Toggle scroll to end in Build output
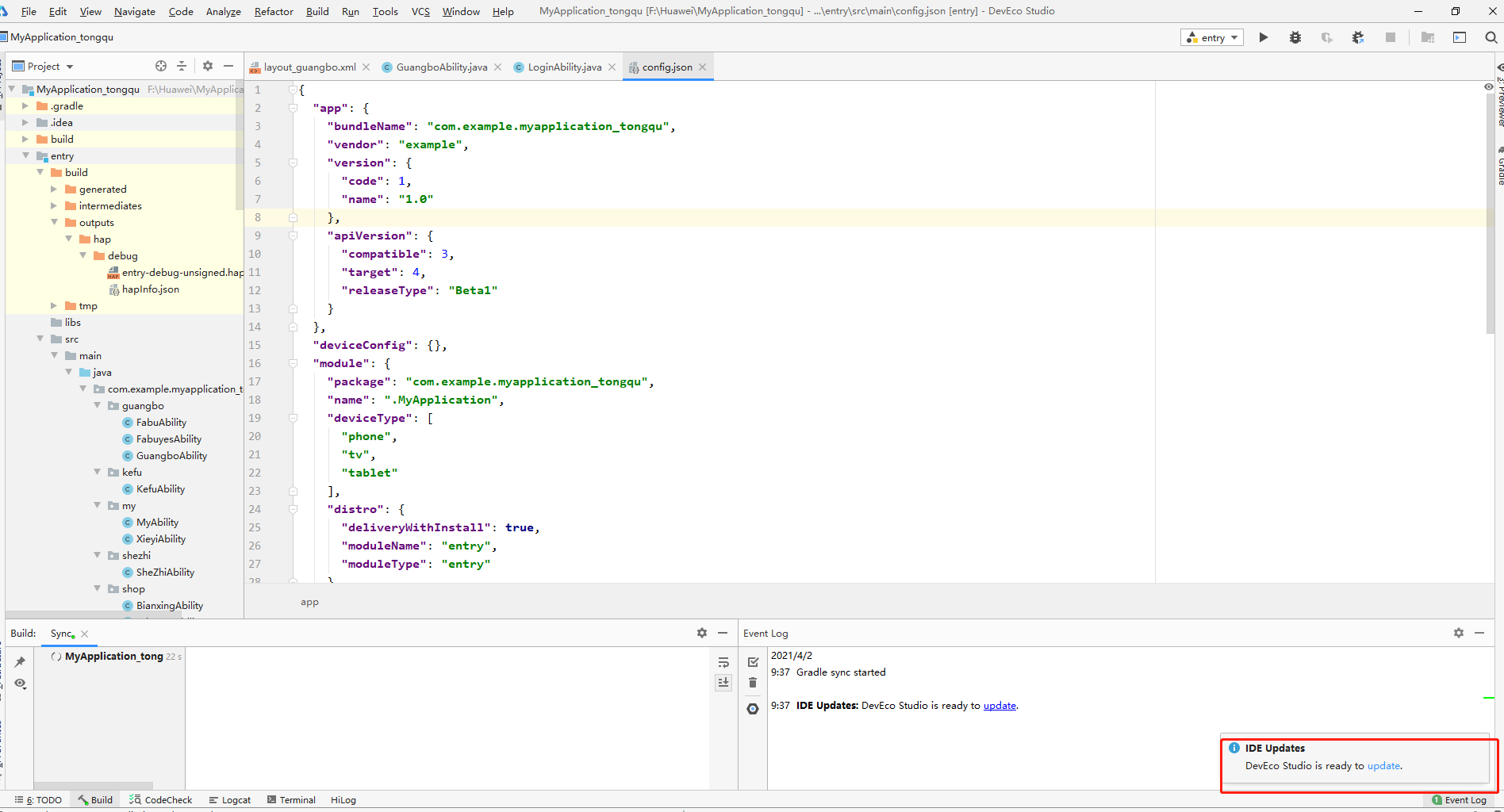Screen dimensions: 1504x812 [723, 683]
